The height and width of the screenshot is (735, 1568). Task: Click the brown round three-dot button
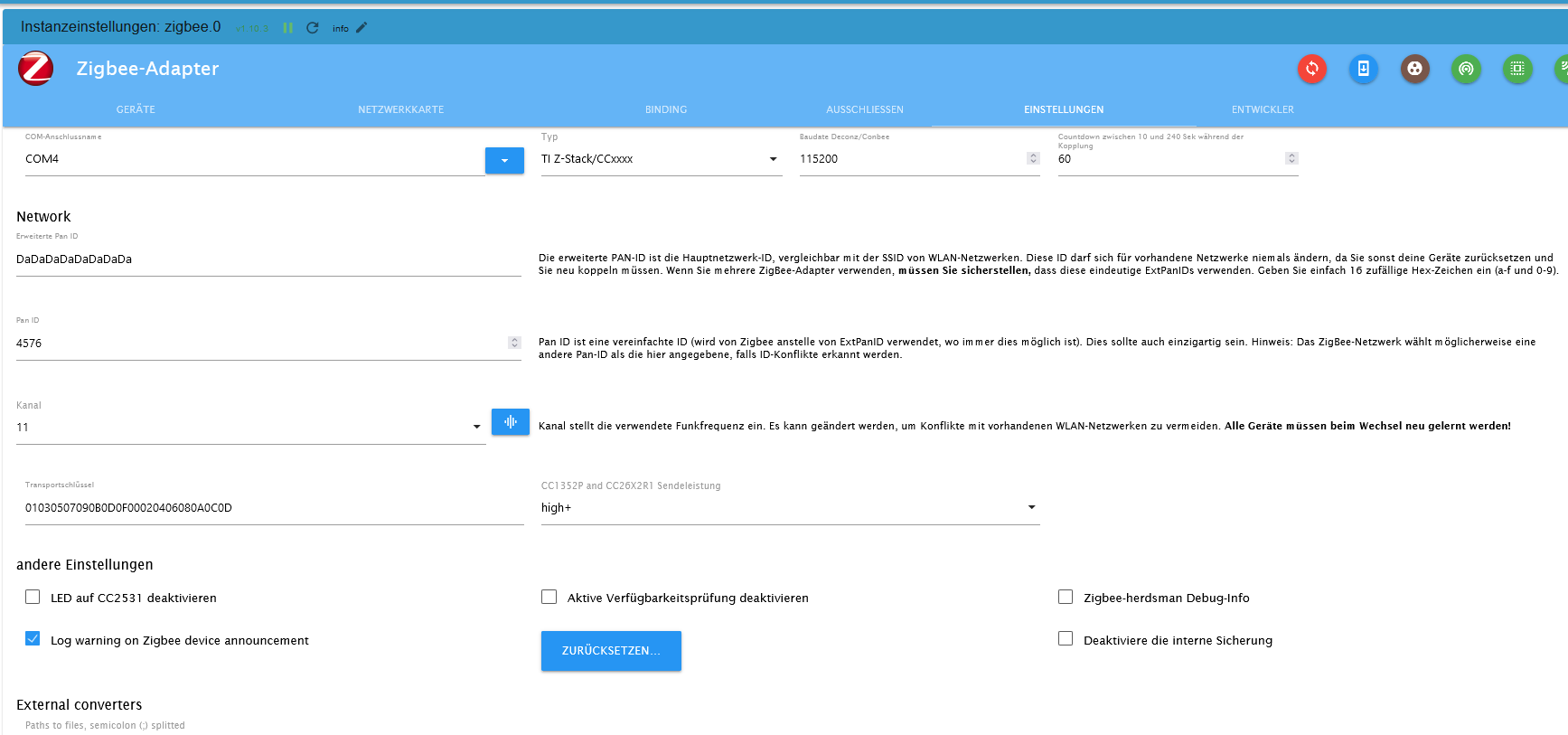click(x=1415, y=69)
